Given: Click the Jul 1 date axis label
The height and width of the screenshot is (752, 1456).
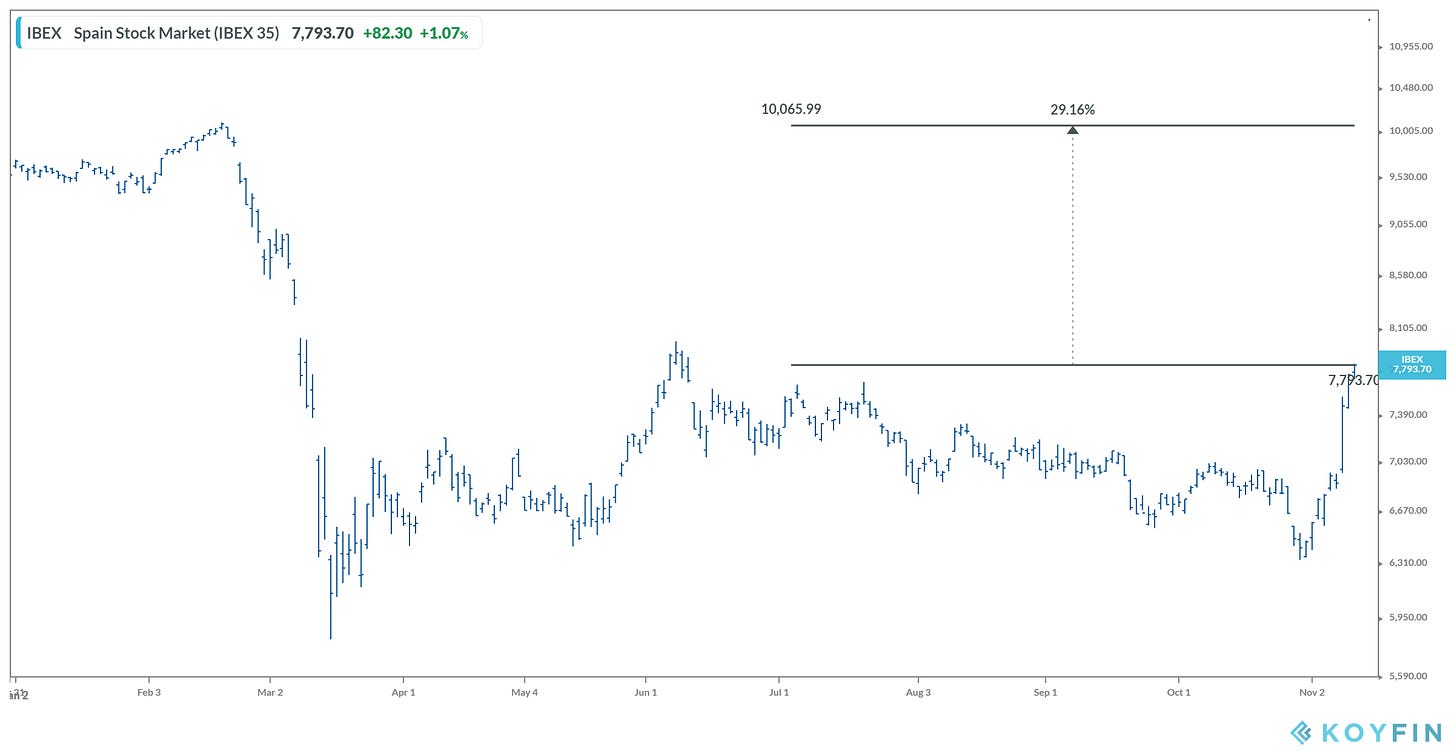Looking at the screenshot, I should (x=777, y=691).
